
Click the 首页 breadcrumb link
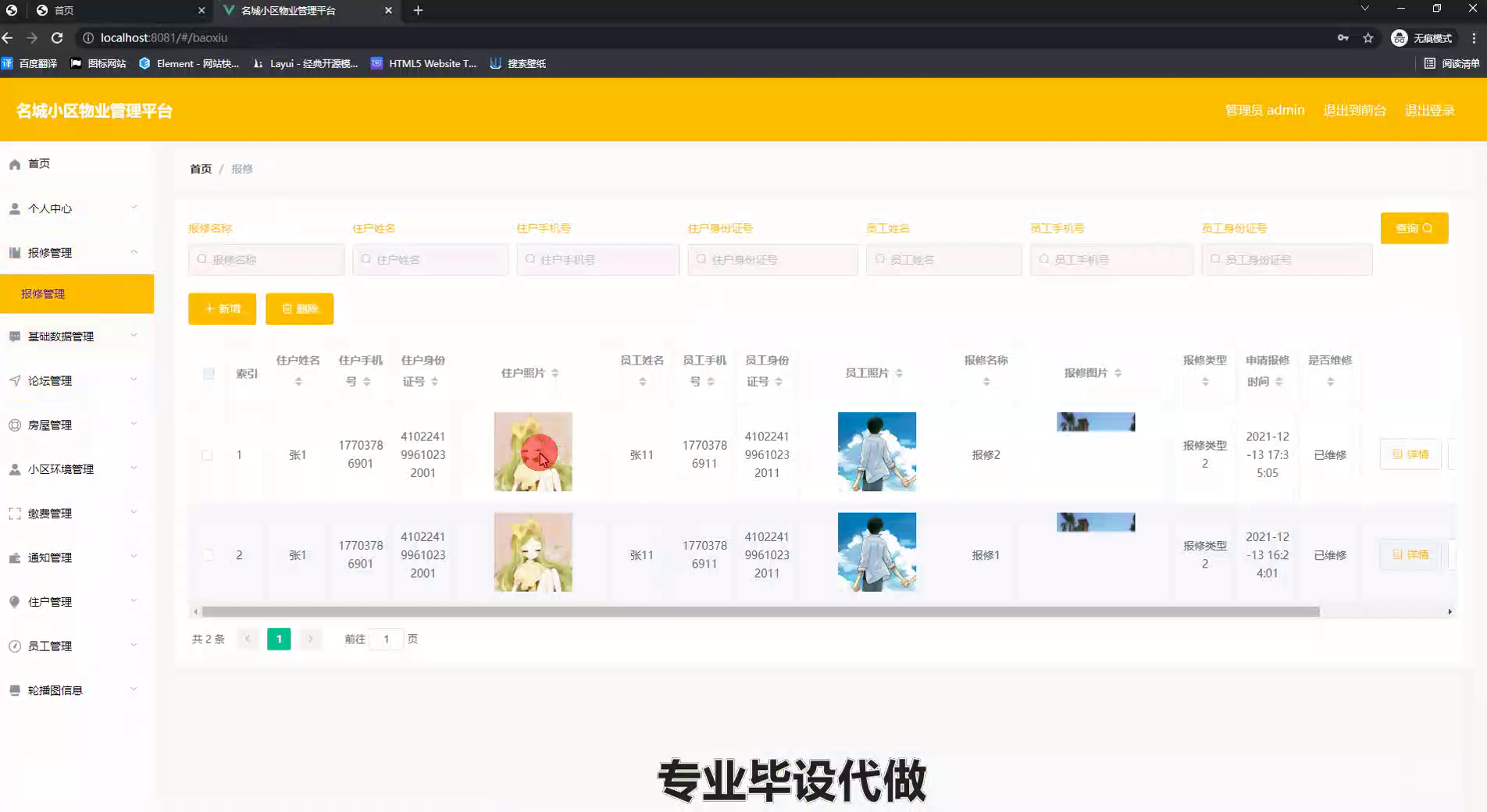point(201,169)
